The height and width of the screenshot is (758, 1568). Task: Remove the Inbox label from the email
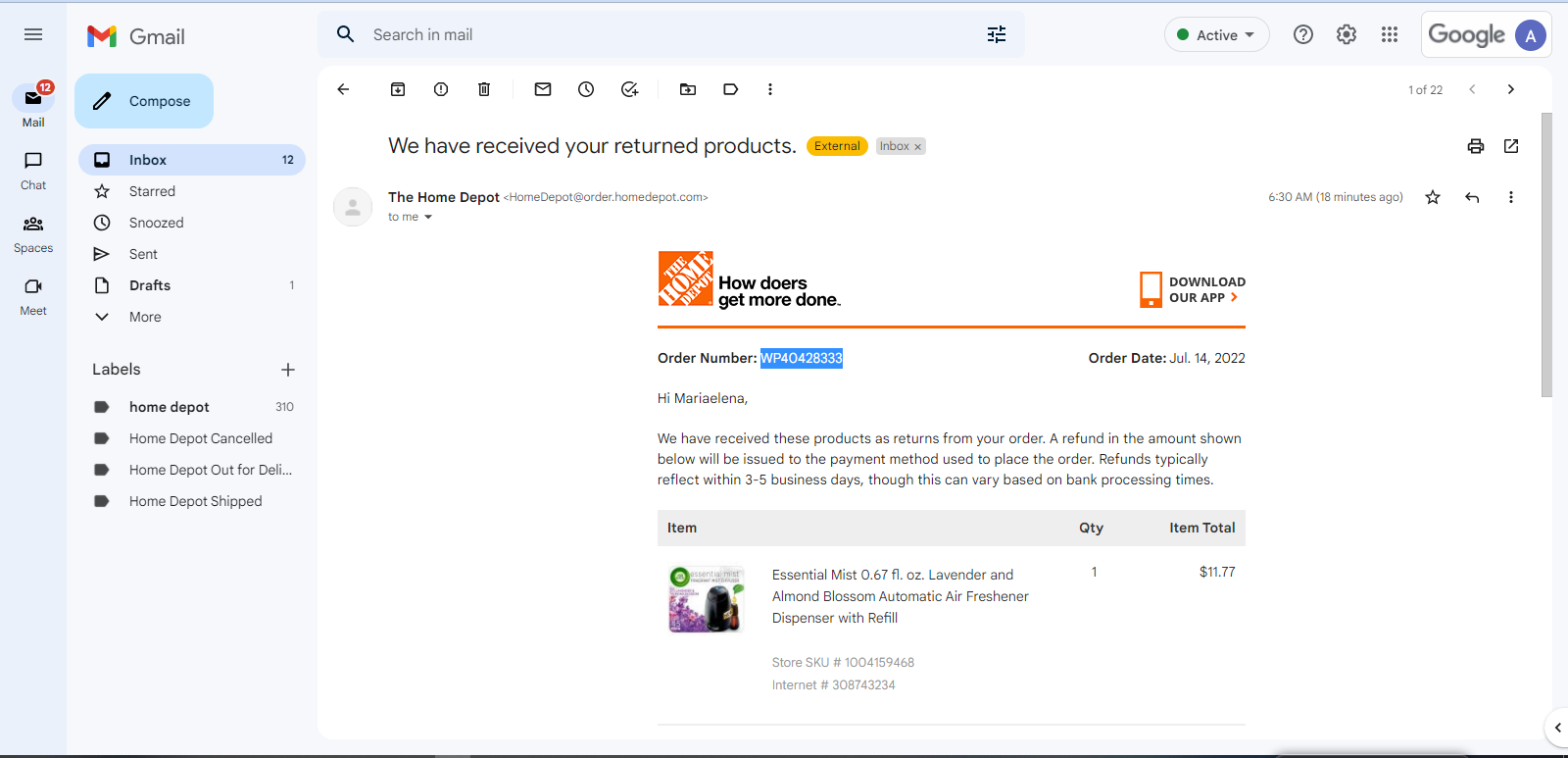[918, 147]
